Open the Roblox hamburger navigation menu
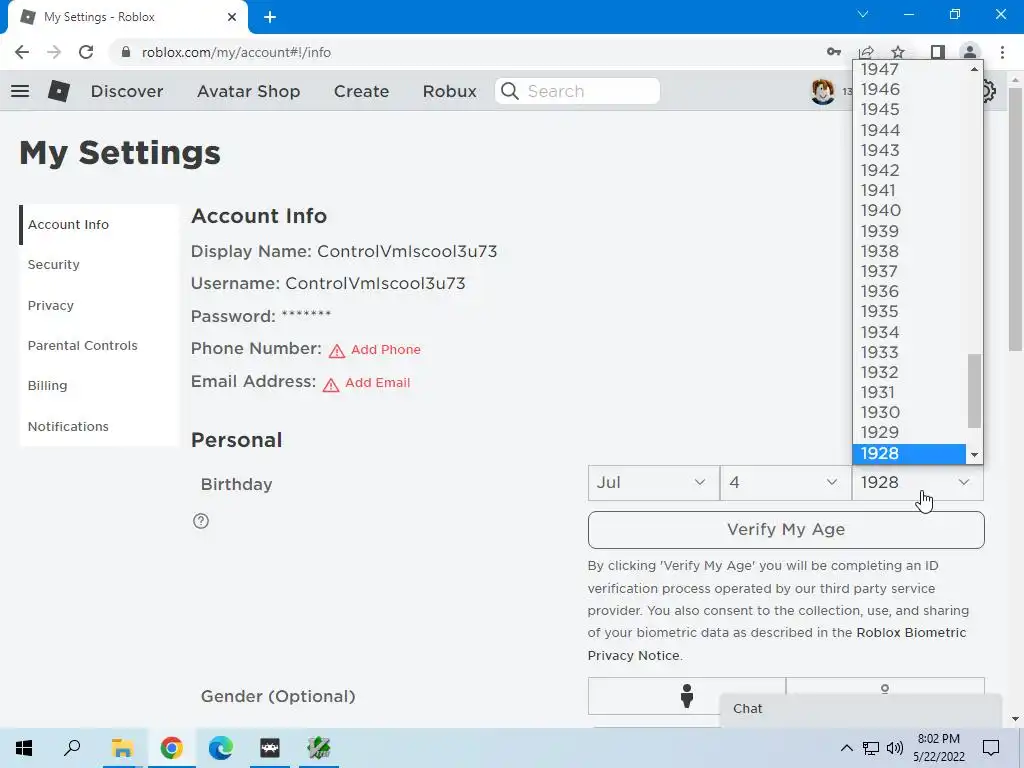The width and height of the screenshot is (1024, 768). tap(20, 91)
